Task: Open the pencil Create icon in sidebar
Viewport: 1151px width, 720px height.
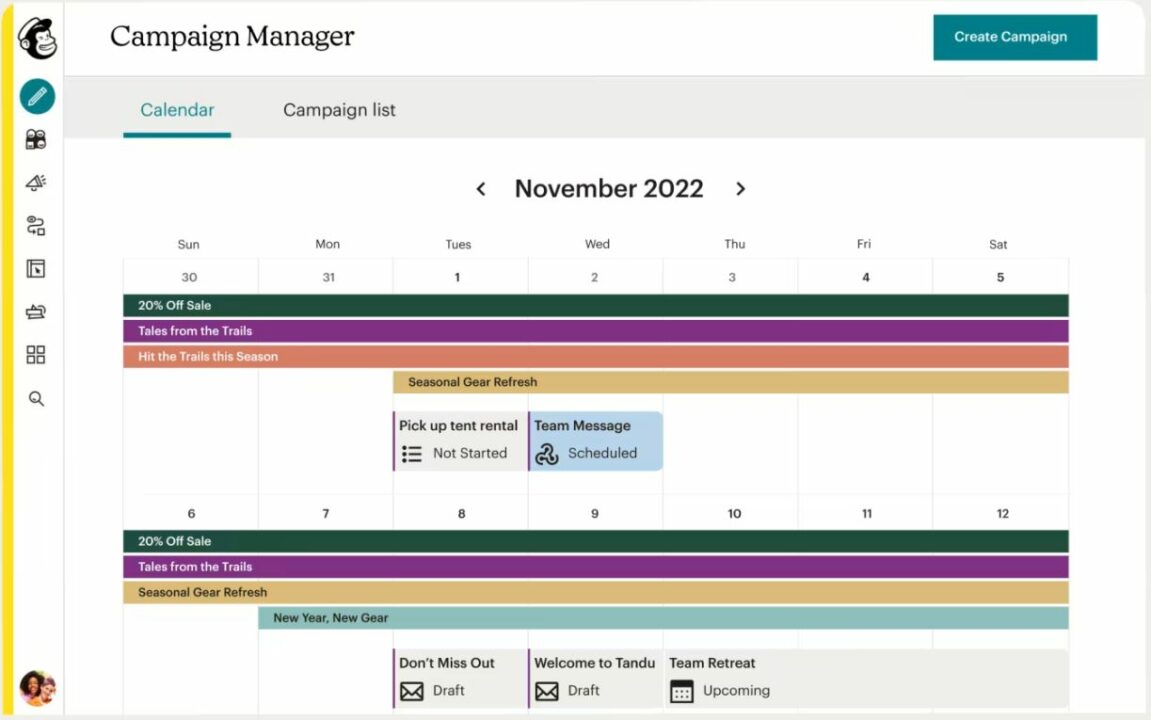Action: point(37,97)
